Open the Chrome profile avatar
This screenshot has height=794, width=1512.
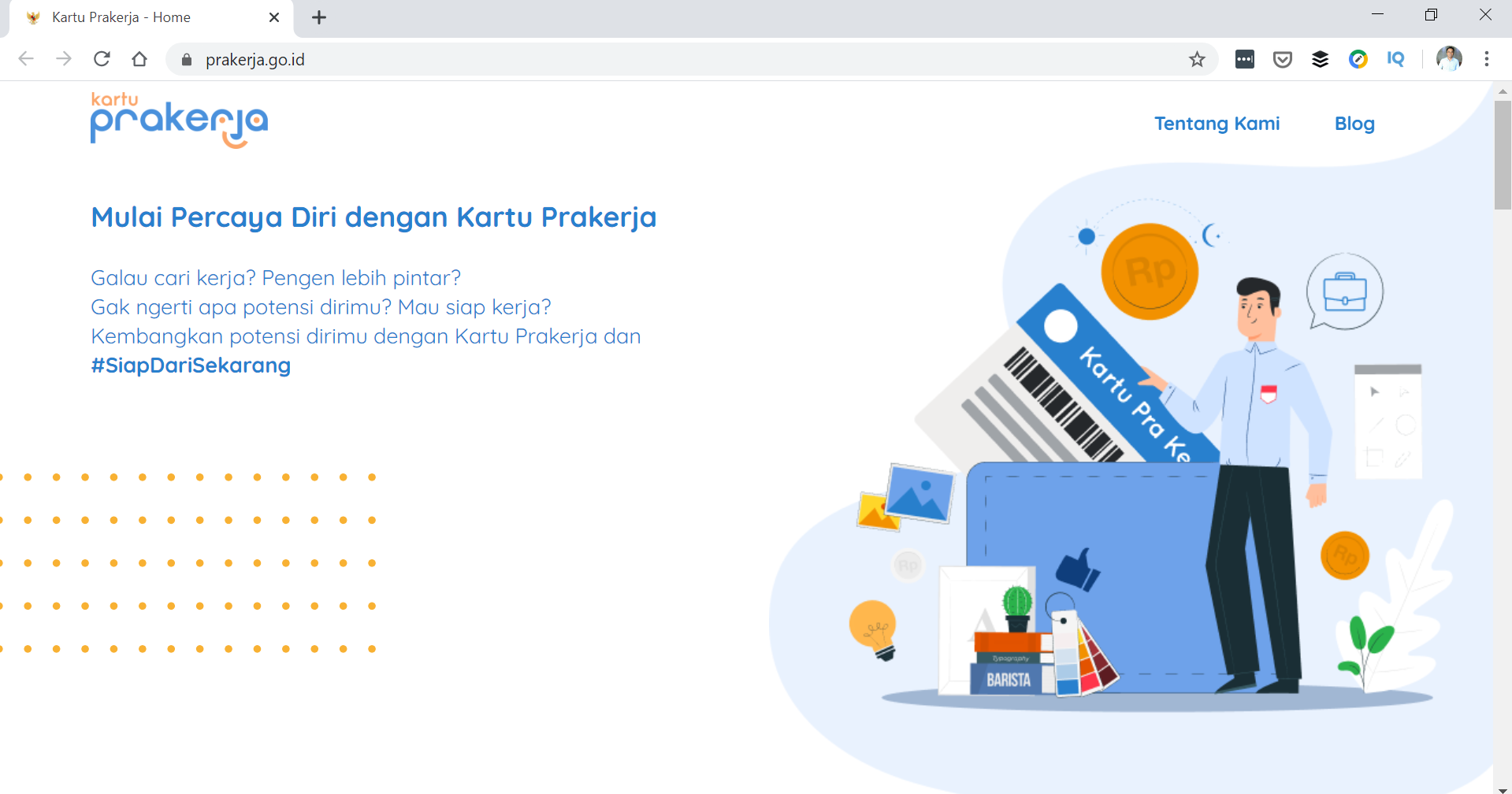[x=1449, y=59]
